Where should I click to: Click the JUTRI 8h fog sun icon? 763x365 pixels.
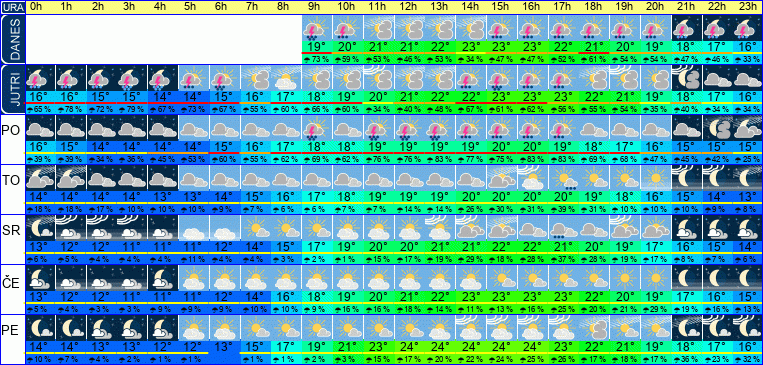(286, 78)
